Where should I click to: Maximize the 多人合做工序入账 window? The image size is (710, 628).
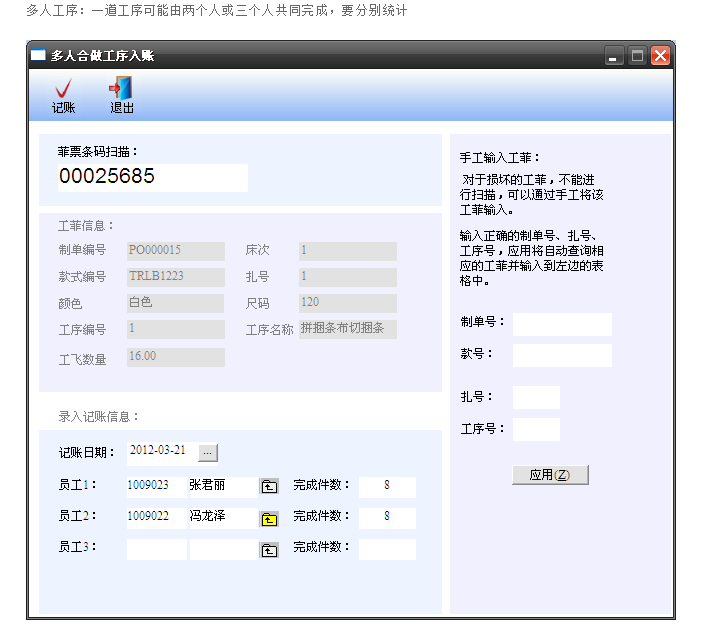pyautogui.click(x=637, y=56)
